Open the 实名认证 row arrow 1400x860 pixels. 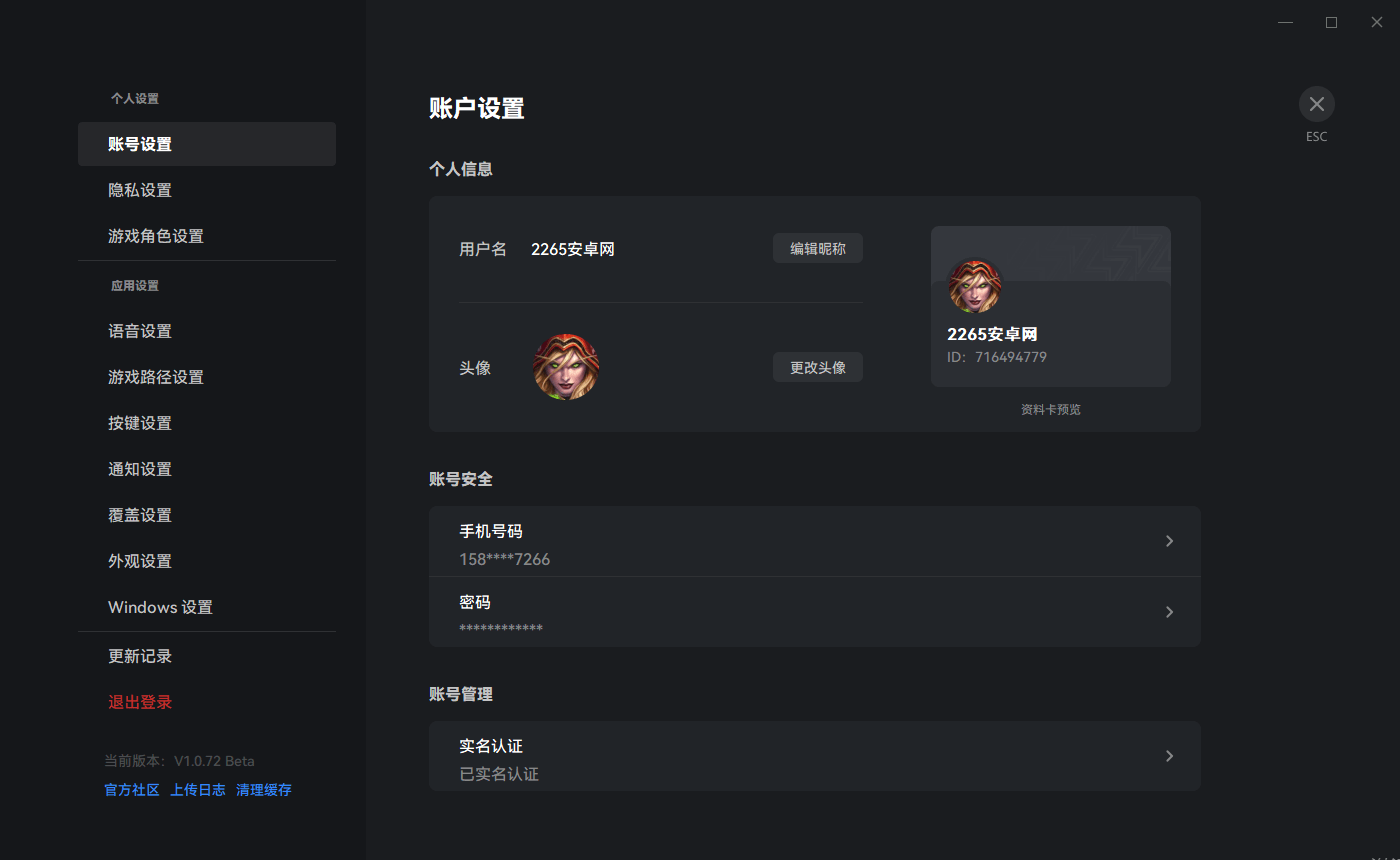(x=1169, y=756)
